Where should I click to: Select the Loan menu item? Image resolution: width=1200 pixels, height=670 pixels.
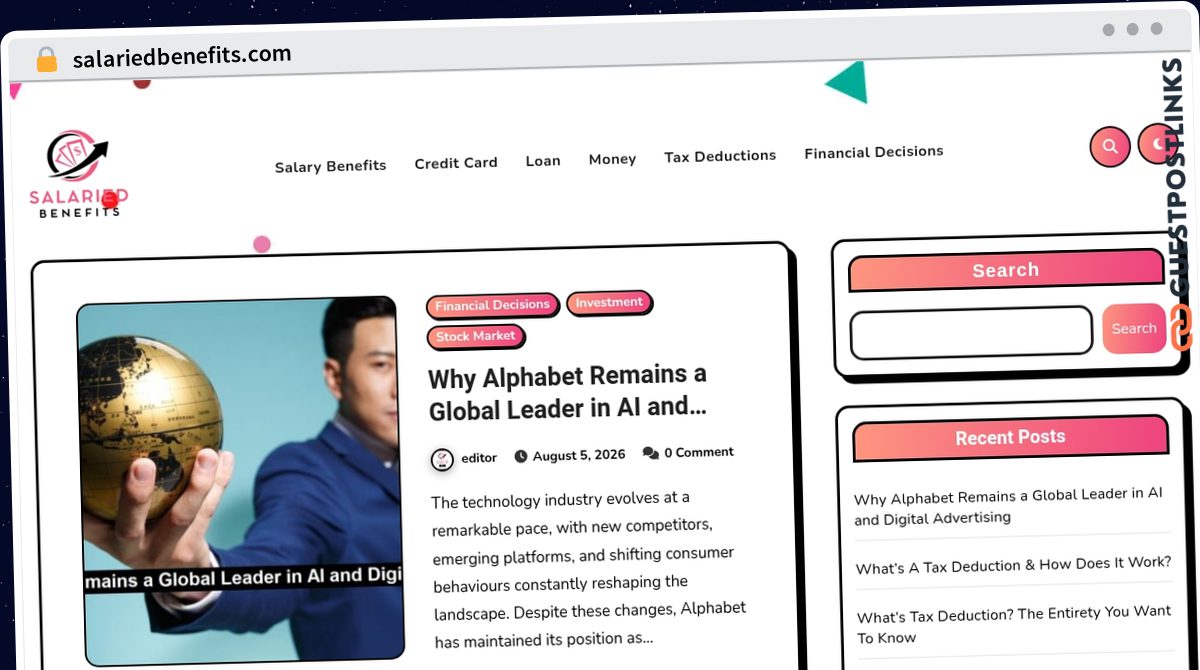click(x=543, y=161)
